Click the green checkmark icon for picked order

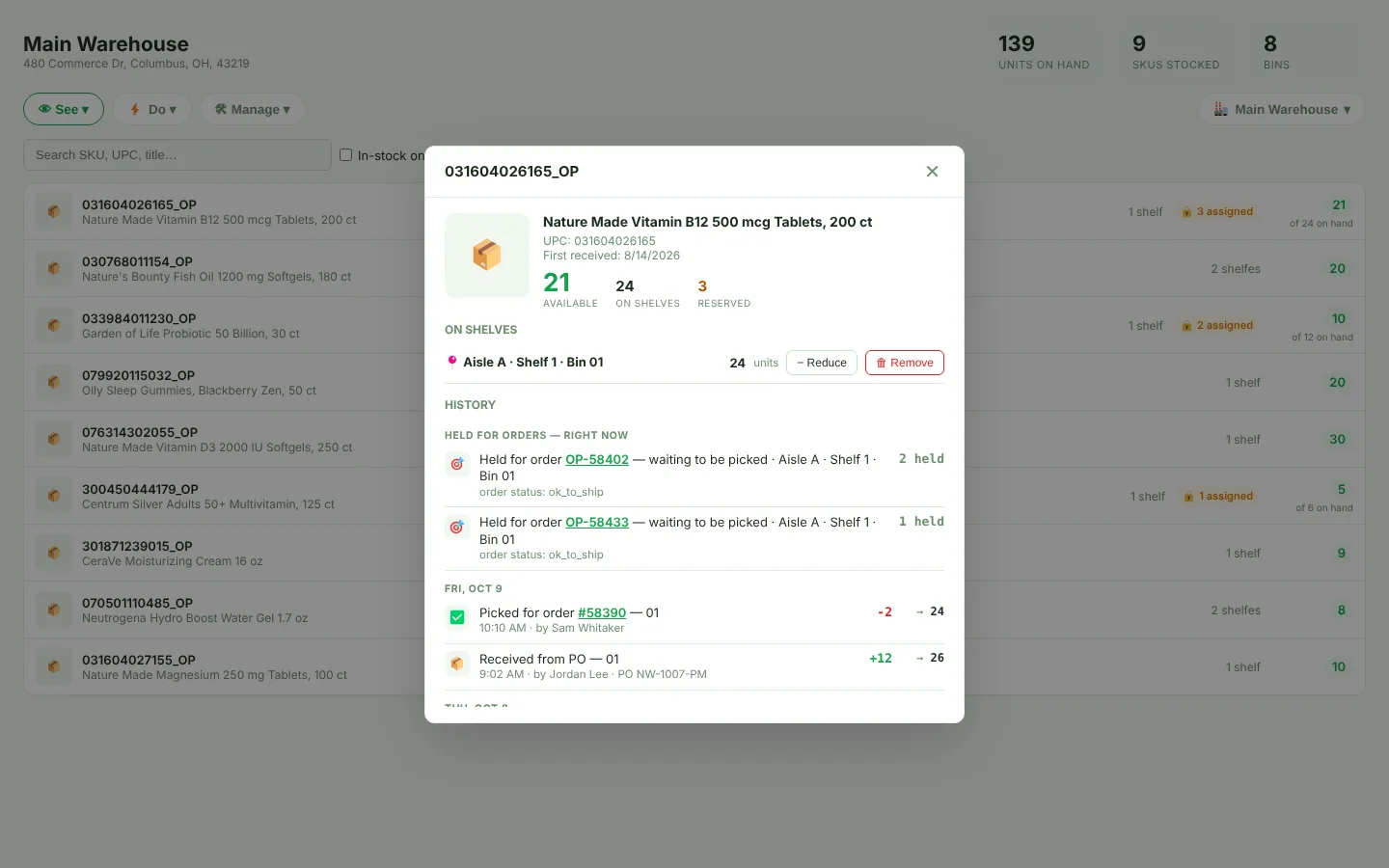click(x=457, y=617)
